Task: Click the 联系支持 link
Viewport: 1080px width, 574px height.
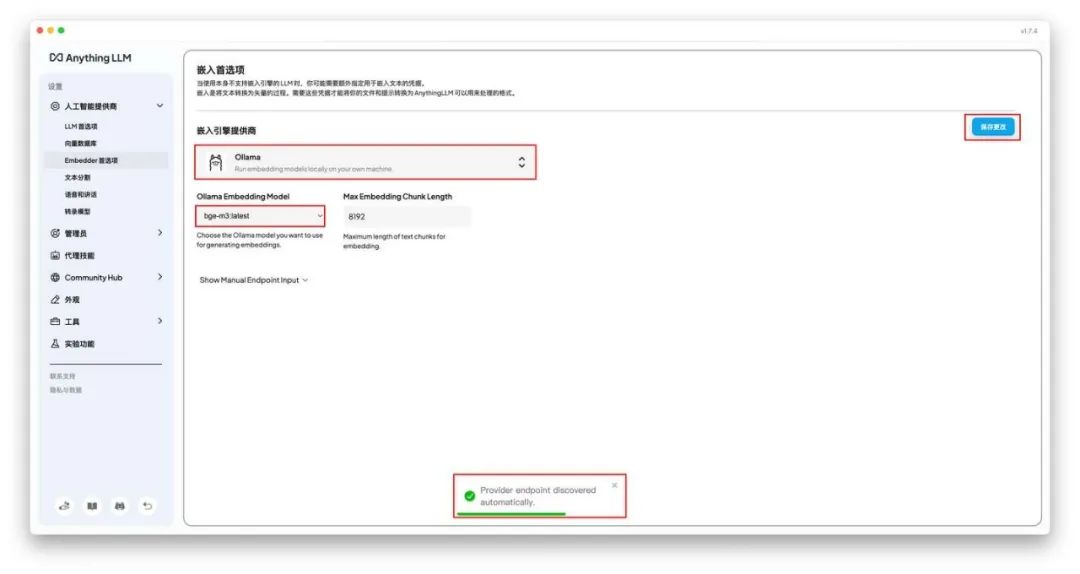Action: 63,377
